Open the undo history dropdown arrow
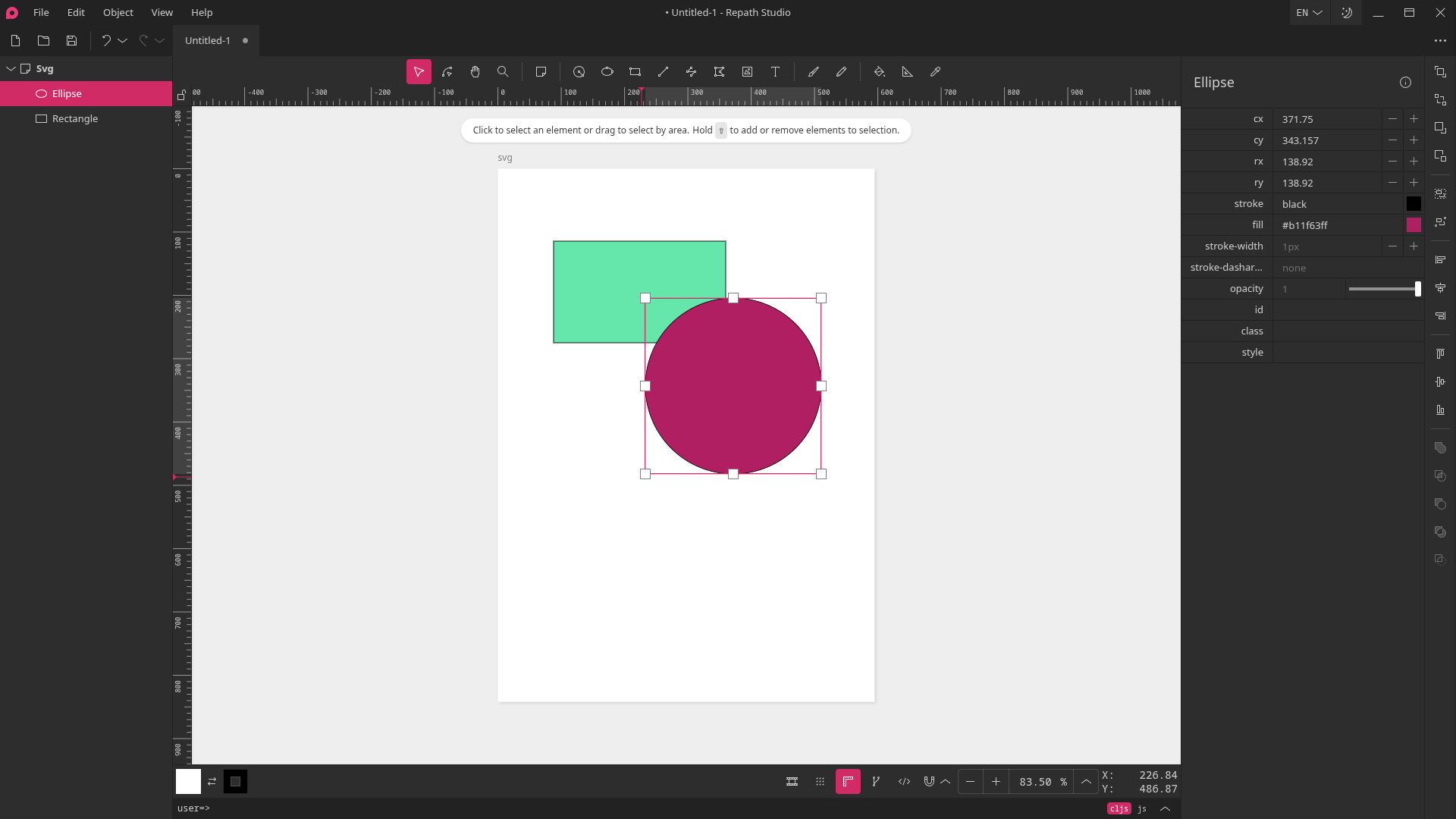The width and height of the screenshot is (1456, 819). tap(122, 41)
